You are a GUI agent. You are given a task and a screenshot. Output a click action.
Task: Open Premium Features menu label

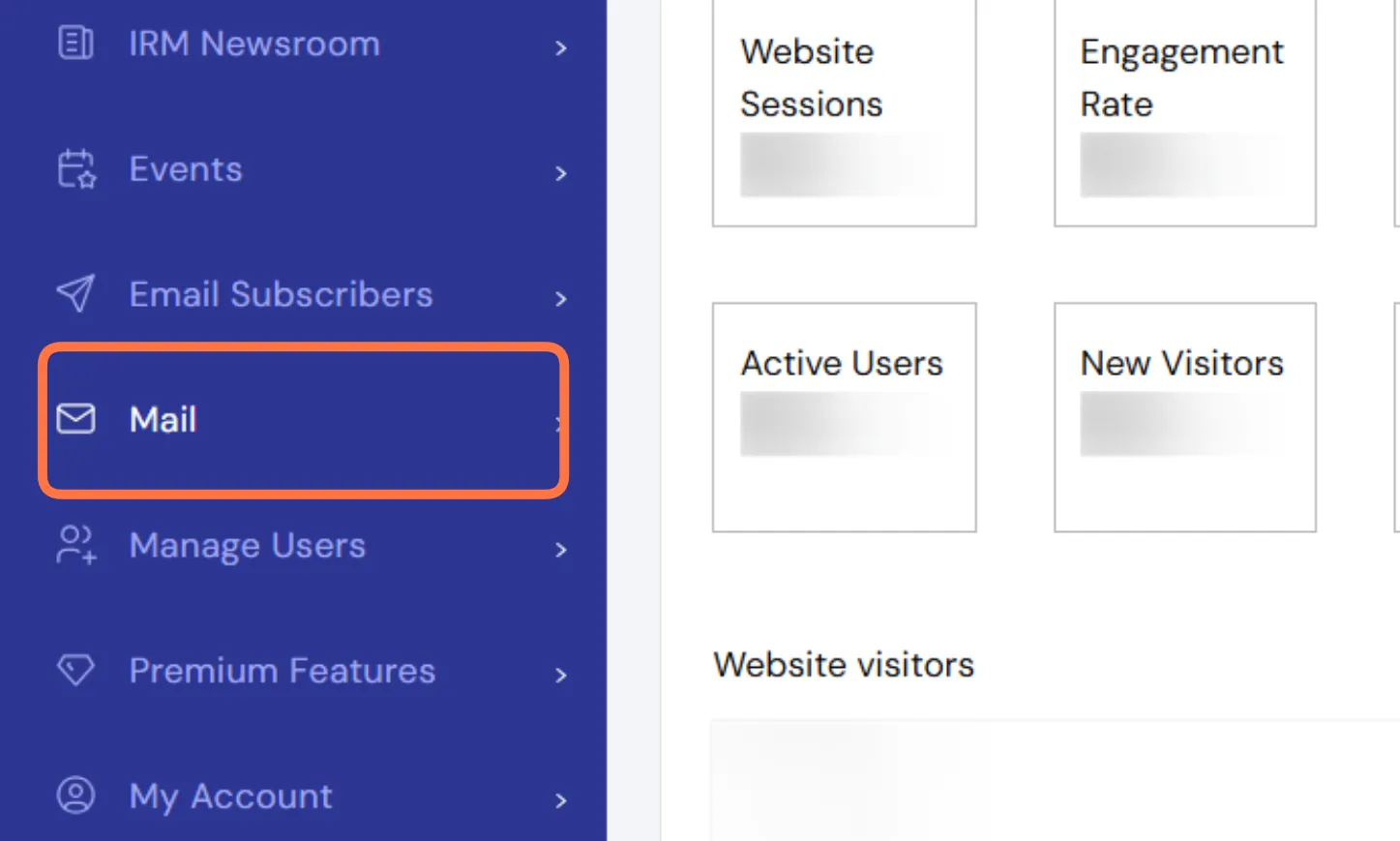(x=283, y=671)
